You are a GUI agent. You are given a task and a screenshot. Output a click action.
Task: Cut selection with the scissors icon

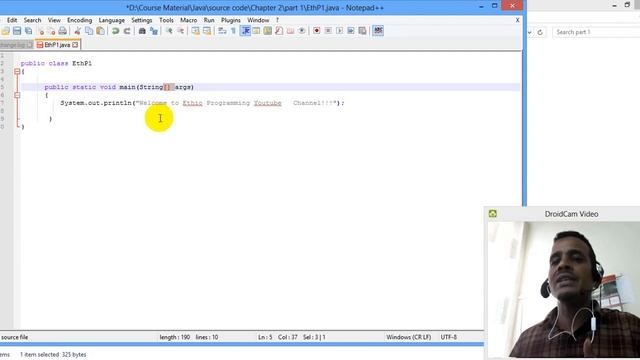[77, 31]
